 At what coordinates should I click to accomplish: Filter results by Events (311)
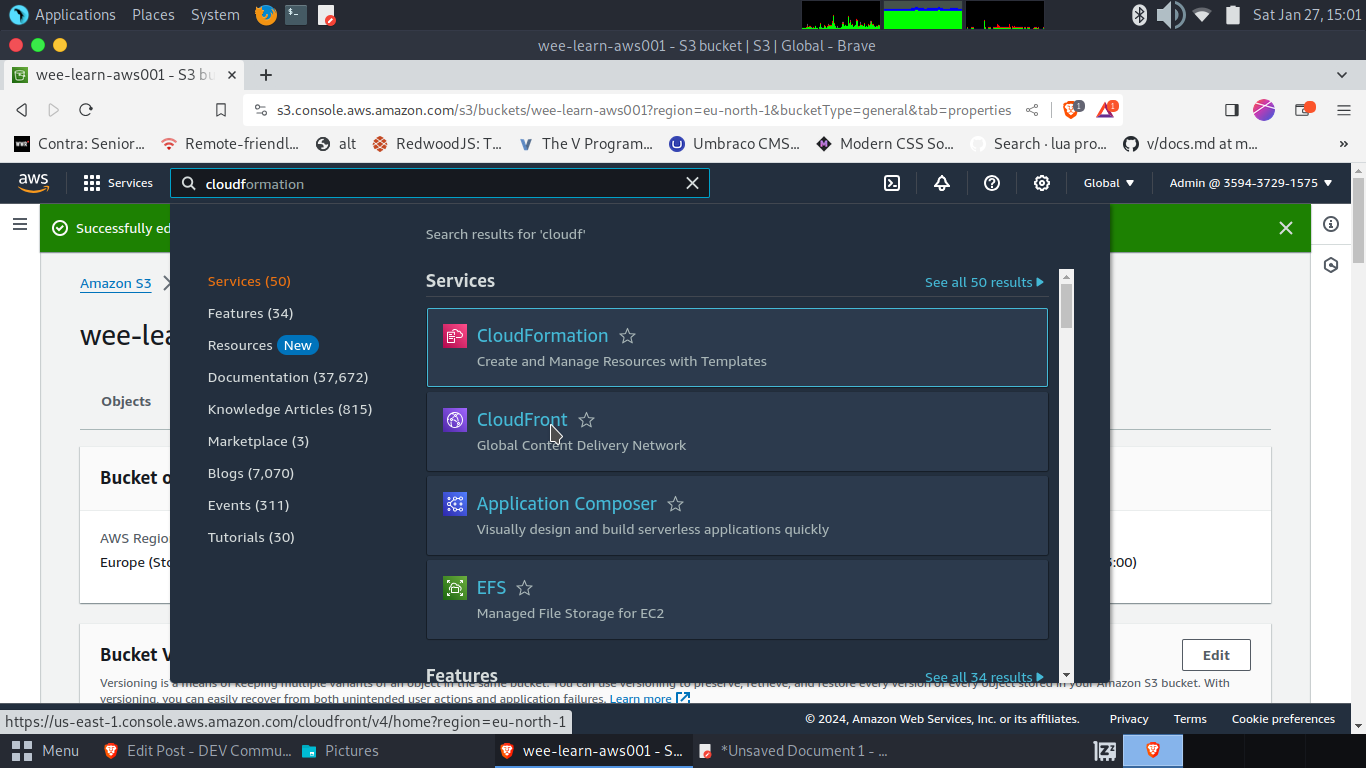coord(248,505)
